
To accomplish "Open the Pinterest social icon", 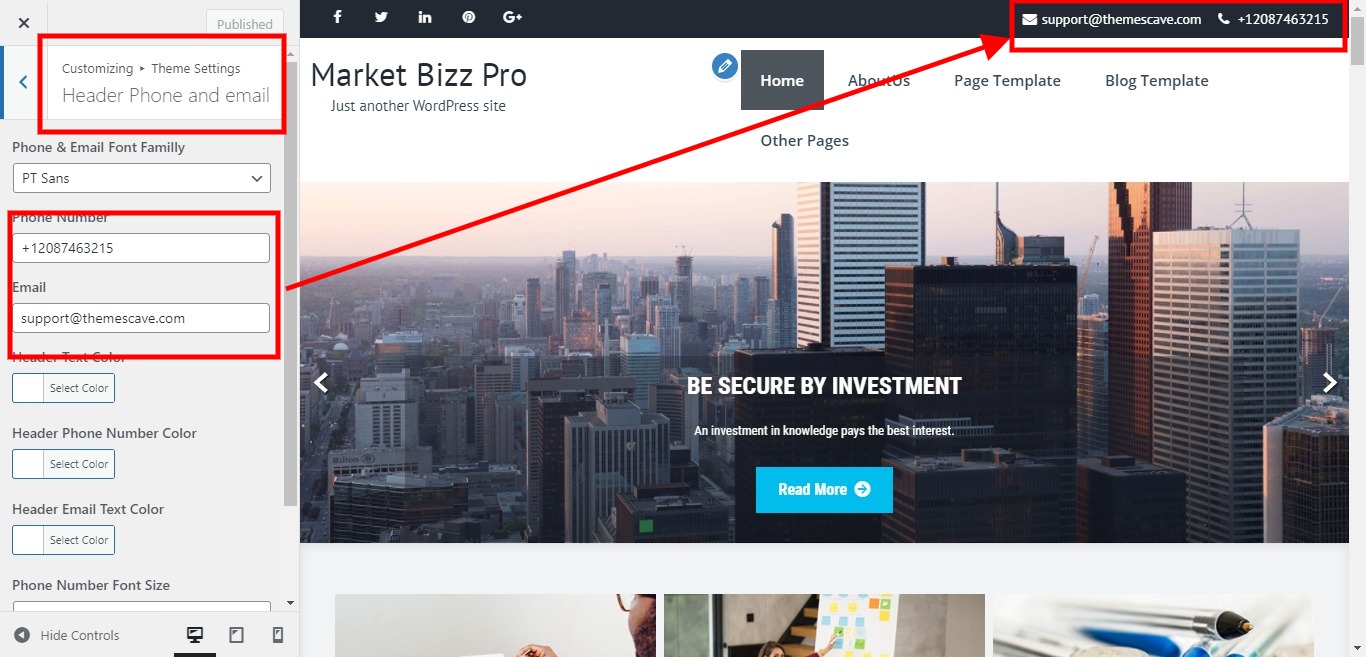I will click(469, 17).
